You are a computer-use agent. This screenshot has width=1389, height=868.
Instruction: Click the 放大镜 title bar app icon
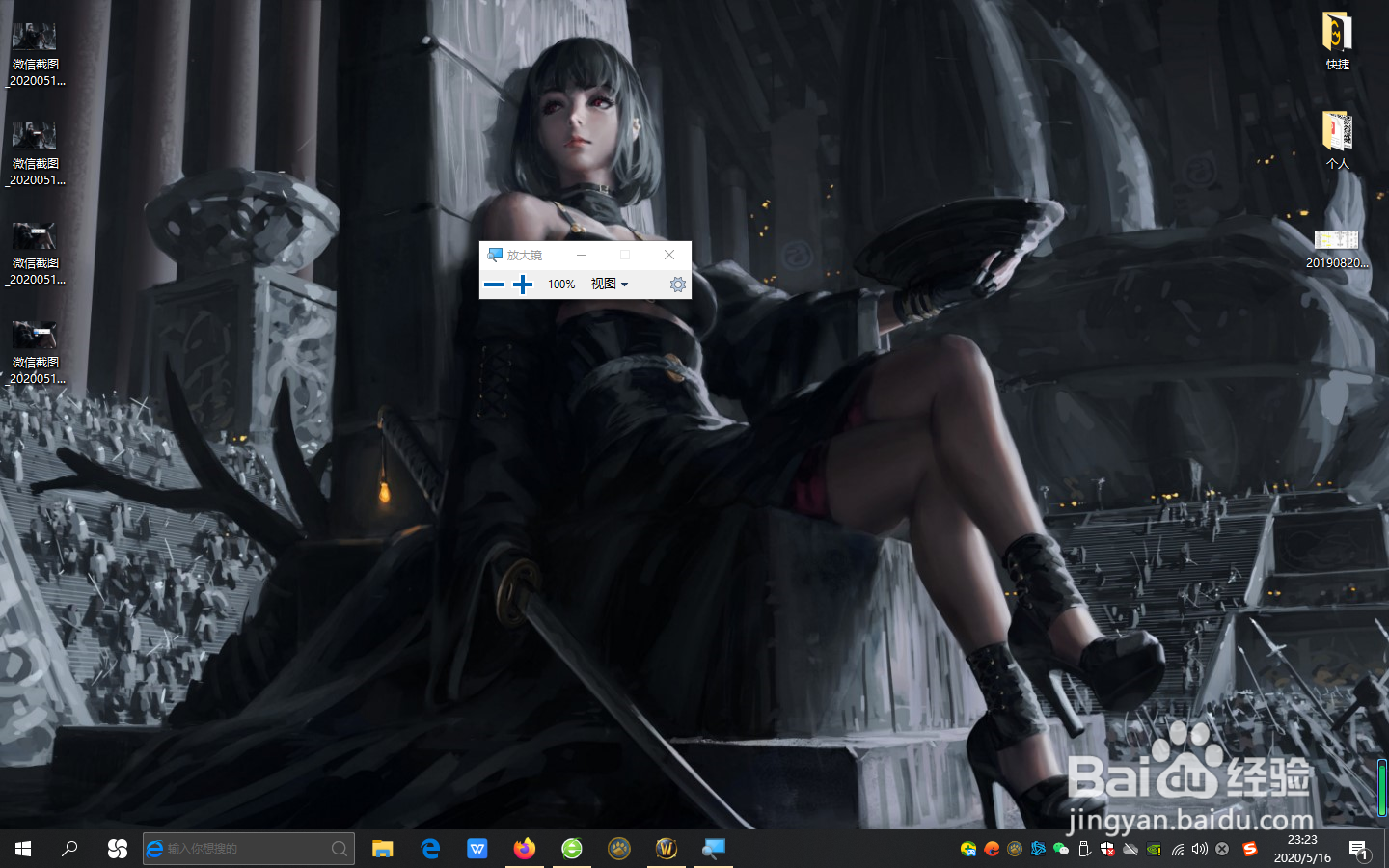(495, 255)
